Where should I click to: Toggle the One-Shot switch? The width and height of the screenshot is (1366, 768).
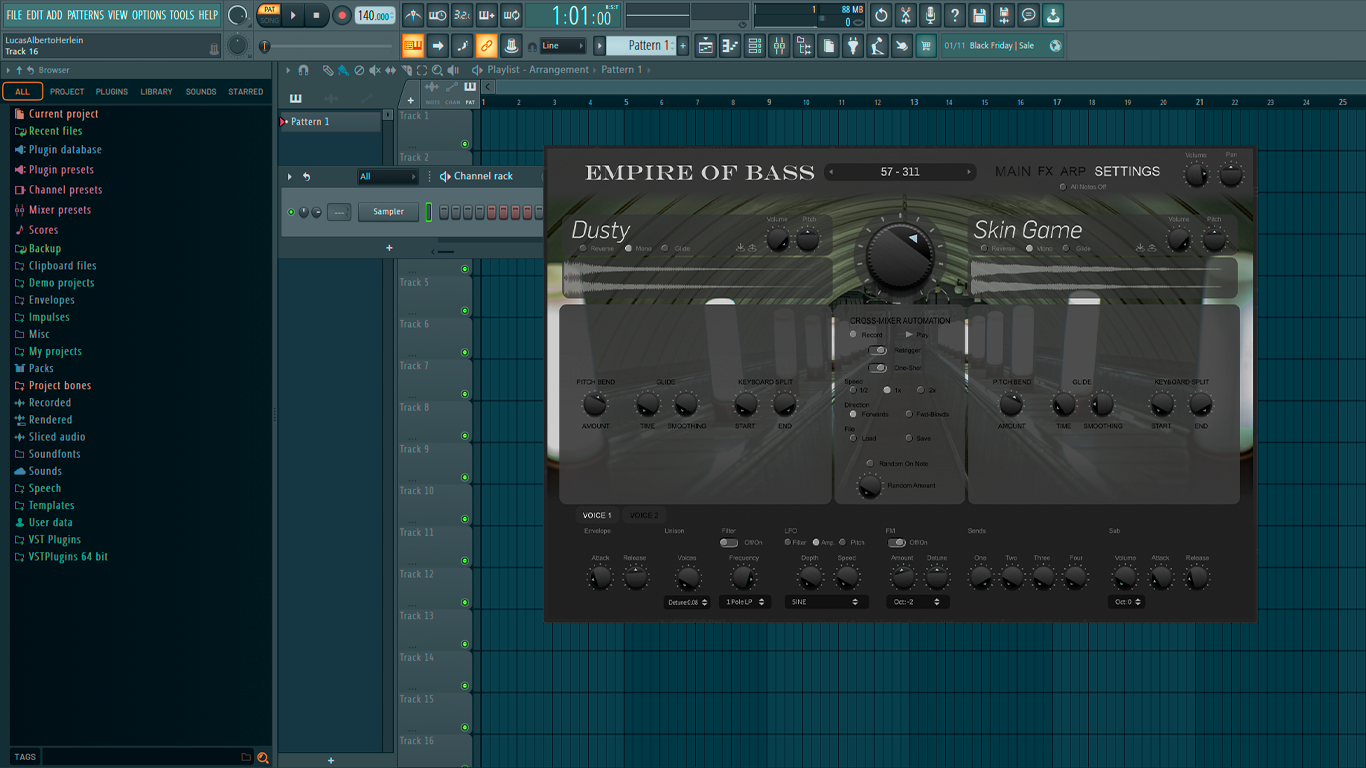[x=877, y=368]
